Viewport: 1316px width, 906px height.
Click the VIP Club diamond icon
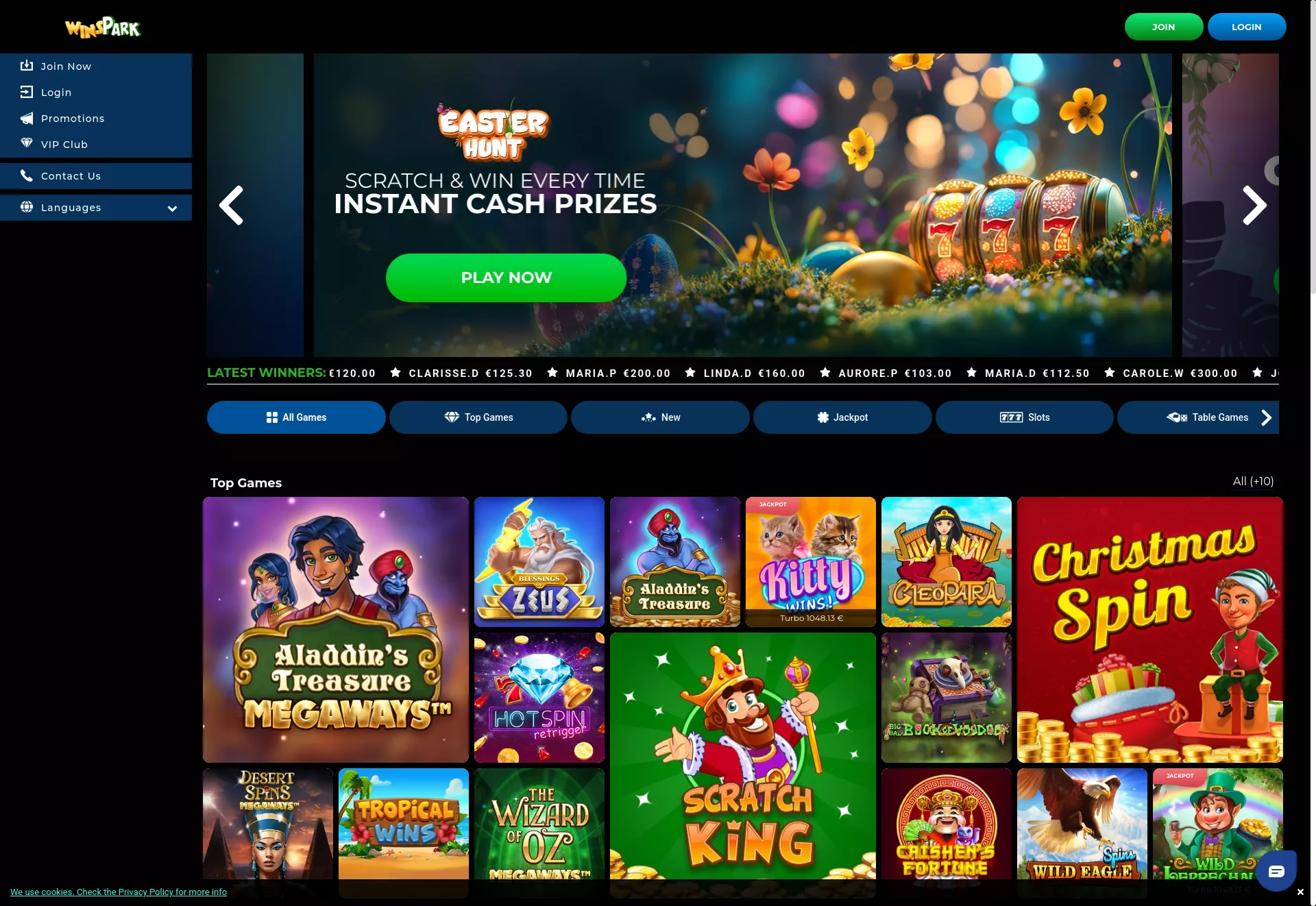[27, 143]
